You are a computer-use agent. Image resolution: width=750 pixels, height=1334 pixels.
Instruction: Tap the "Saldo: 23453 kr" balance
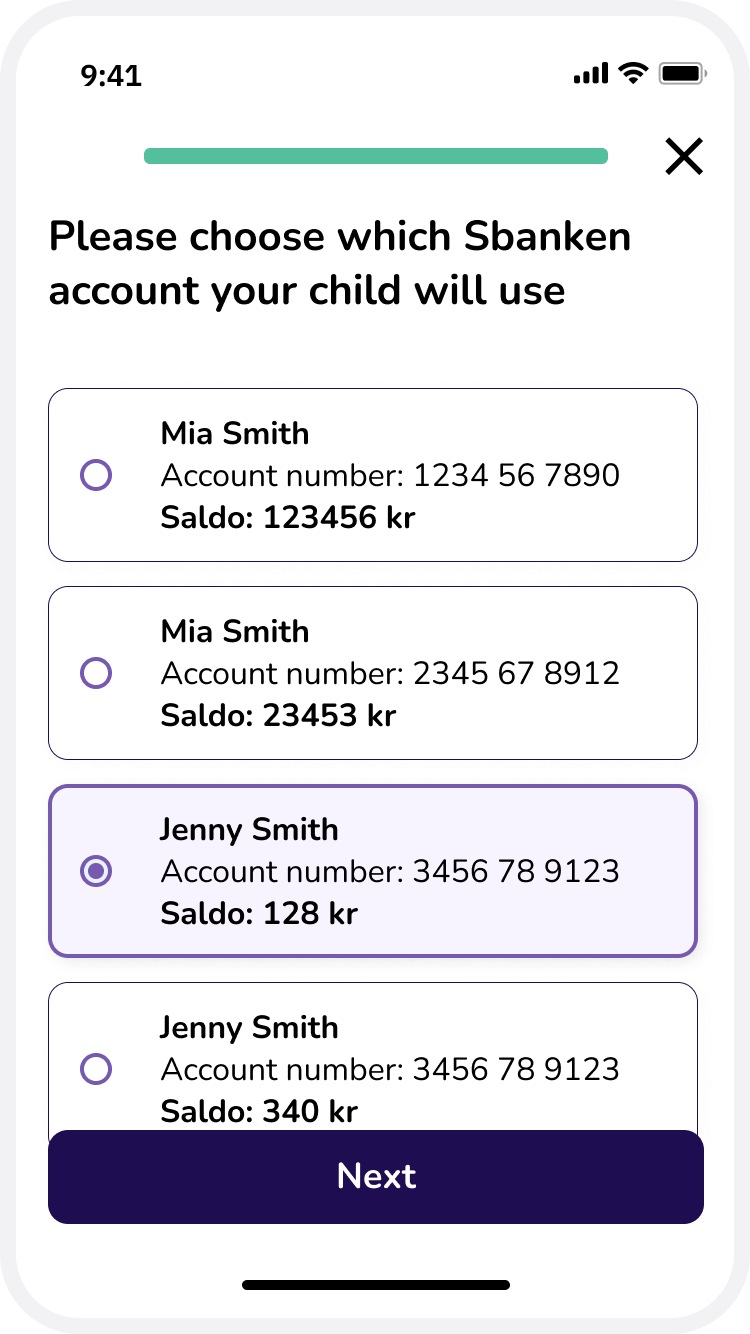coord(278,716)
